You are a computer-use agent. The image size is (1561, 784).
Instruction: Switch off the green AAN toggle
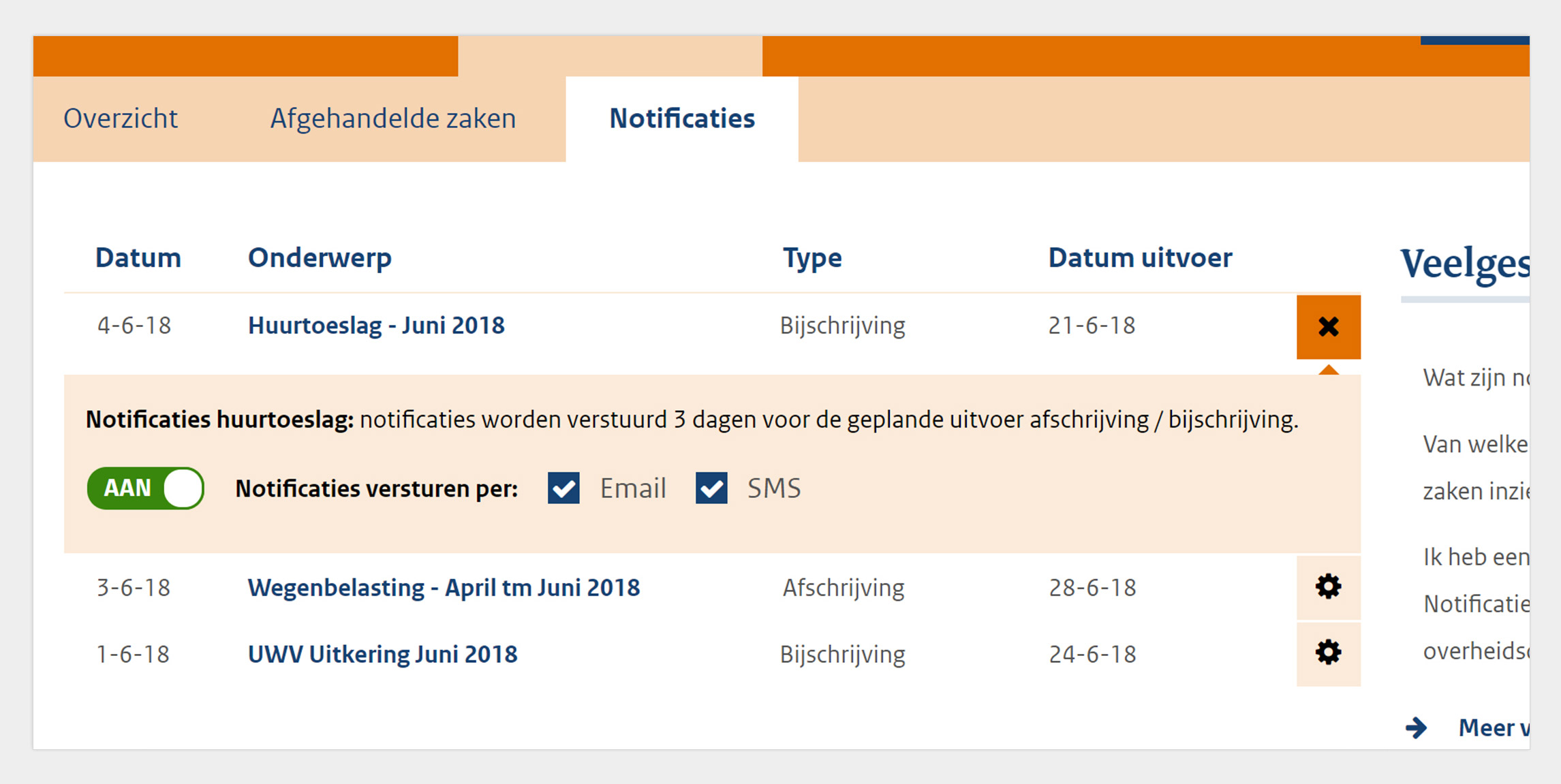(x=145, y=488)
